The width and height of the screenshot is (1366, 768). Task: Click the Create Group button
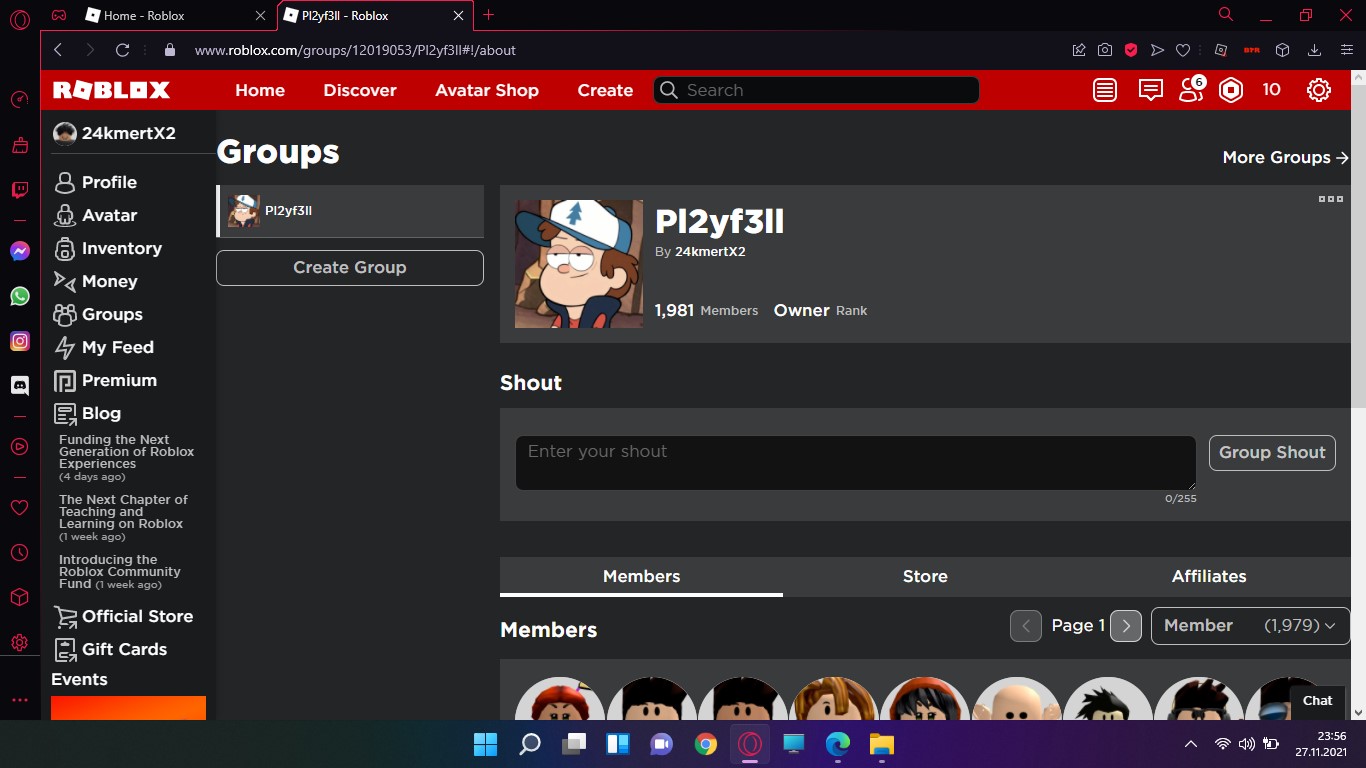350,267
